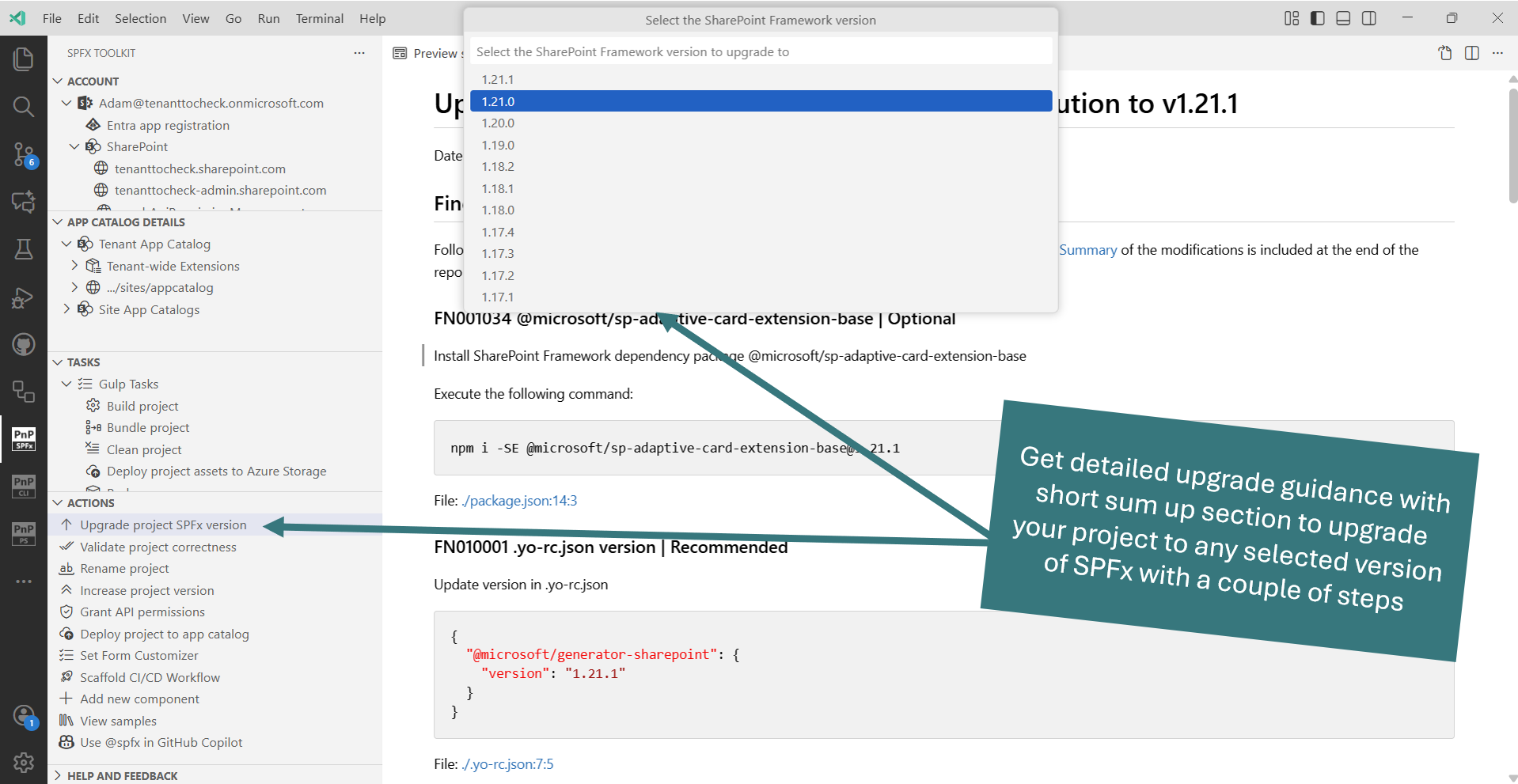Screen dimensions: 1518x784
Task: Open the Run and Debug view
Action: tap(24, 297)
